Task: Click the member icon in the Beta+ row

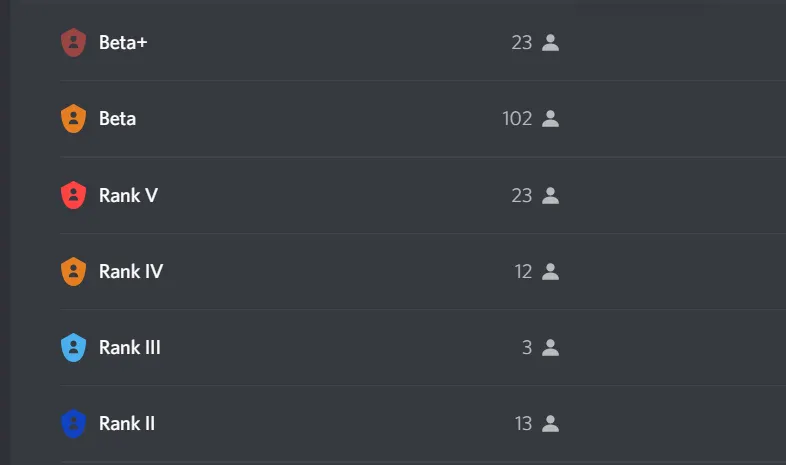Action: click(550, 43)
